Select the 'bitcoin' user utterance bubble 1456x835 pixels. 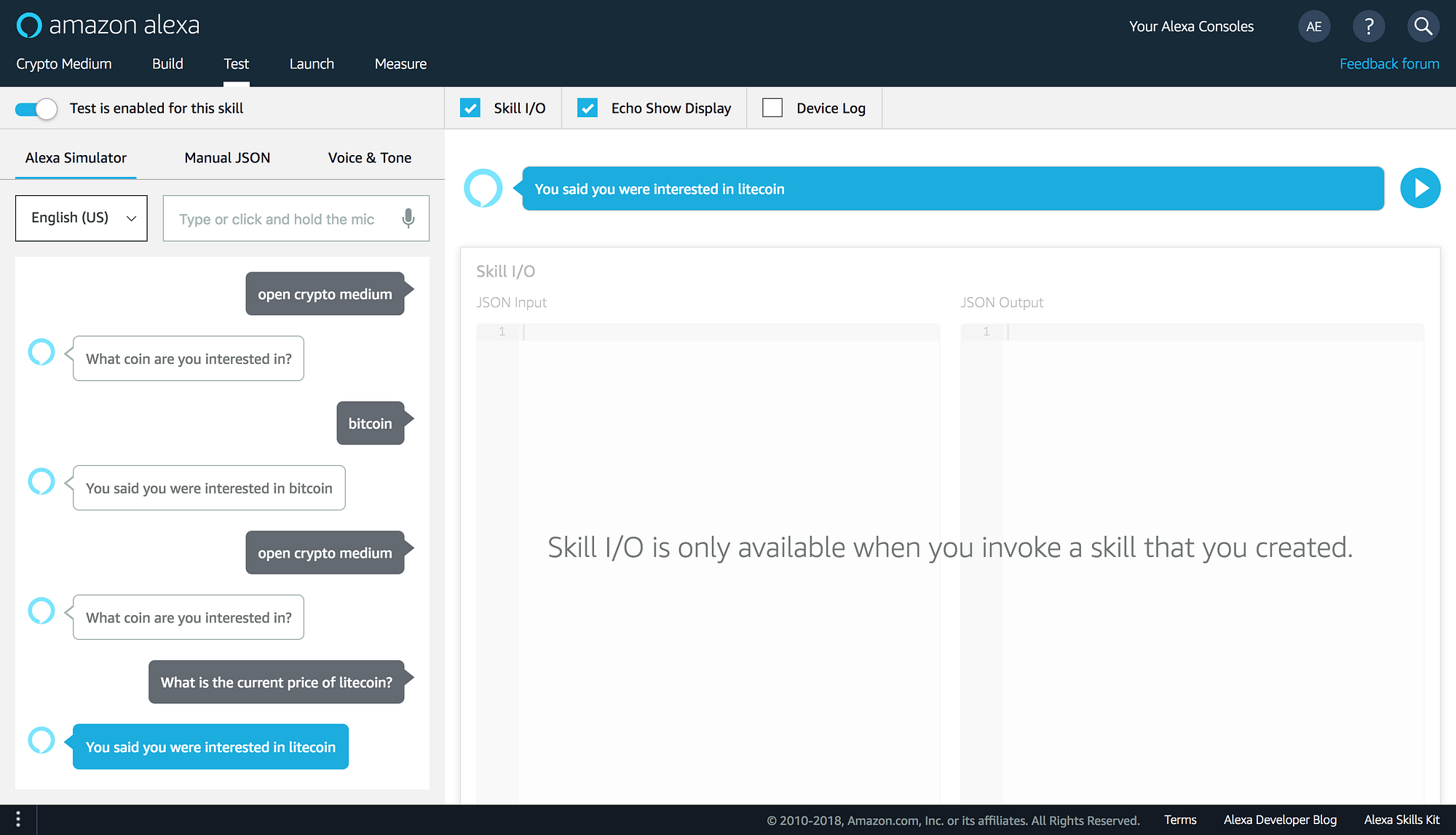(x=370, y=423)
